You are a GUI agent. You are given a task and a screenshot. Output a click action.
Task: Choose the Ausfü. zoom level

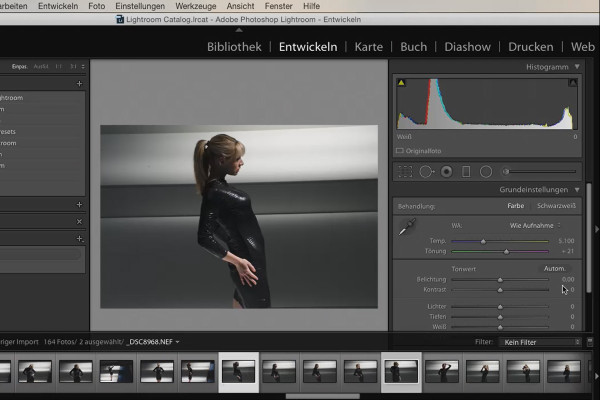pos(41,67)
